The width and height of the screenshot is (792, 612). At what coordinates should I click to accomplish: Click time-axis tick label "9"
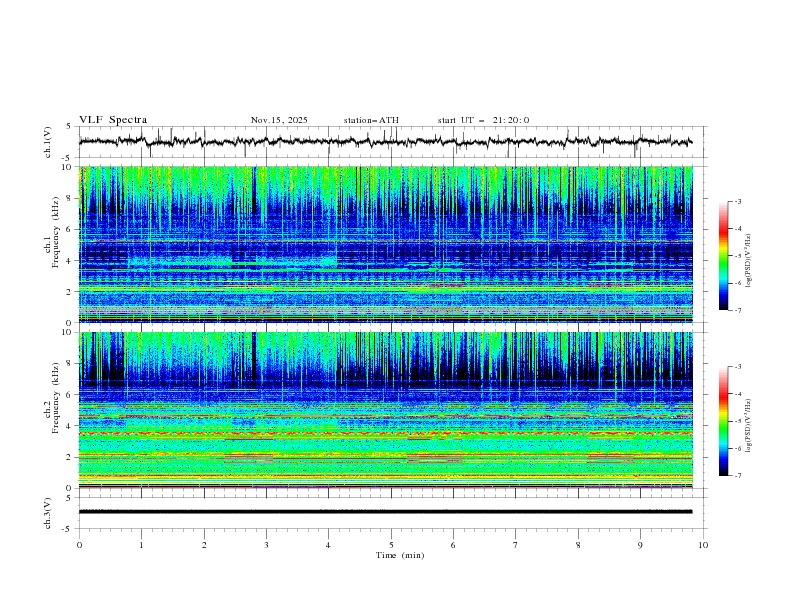[640, 545]
